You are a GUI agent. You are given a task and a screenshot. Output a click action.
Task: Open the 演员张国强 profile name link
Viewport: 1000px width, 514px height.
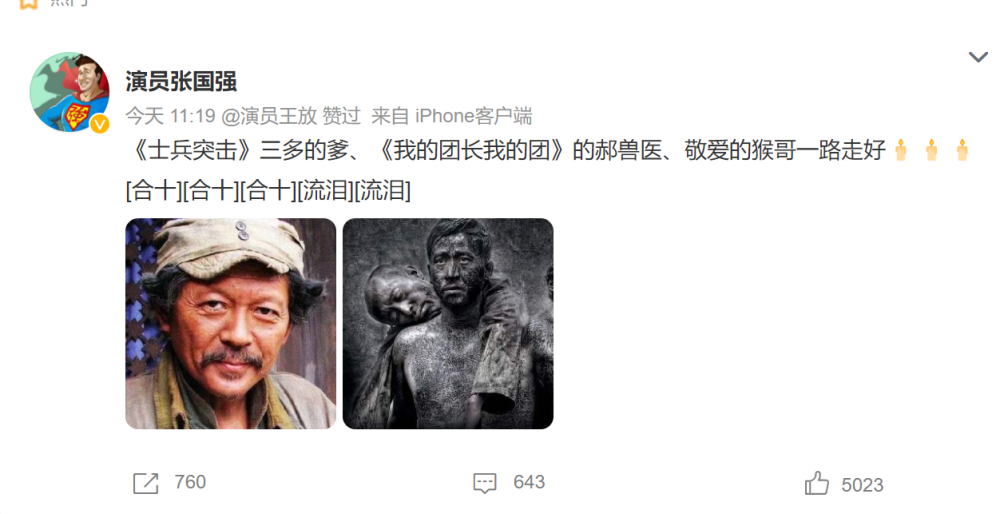181,82
